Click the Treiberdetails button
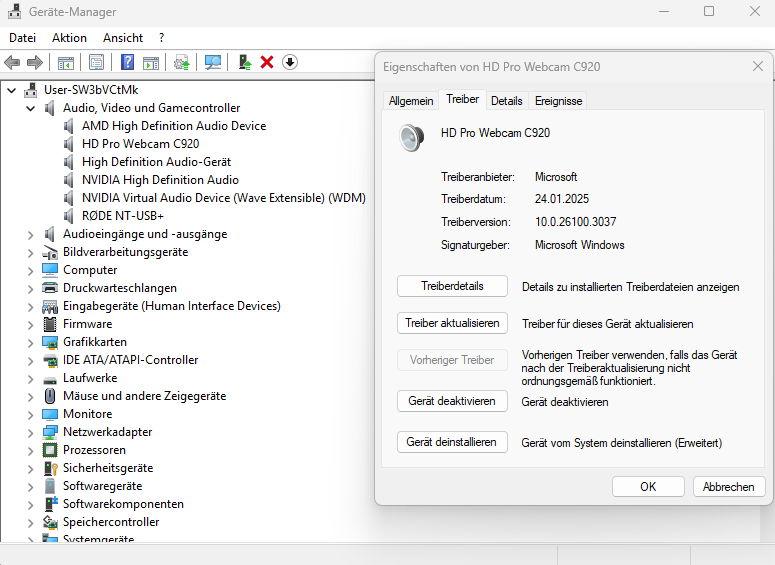Screen dimensions: 775x565 pos(452,286)
